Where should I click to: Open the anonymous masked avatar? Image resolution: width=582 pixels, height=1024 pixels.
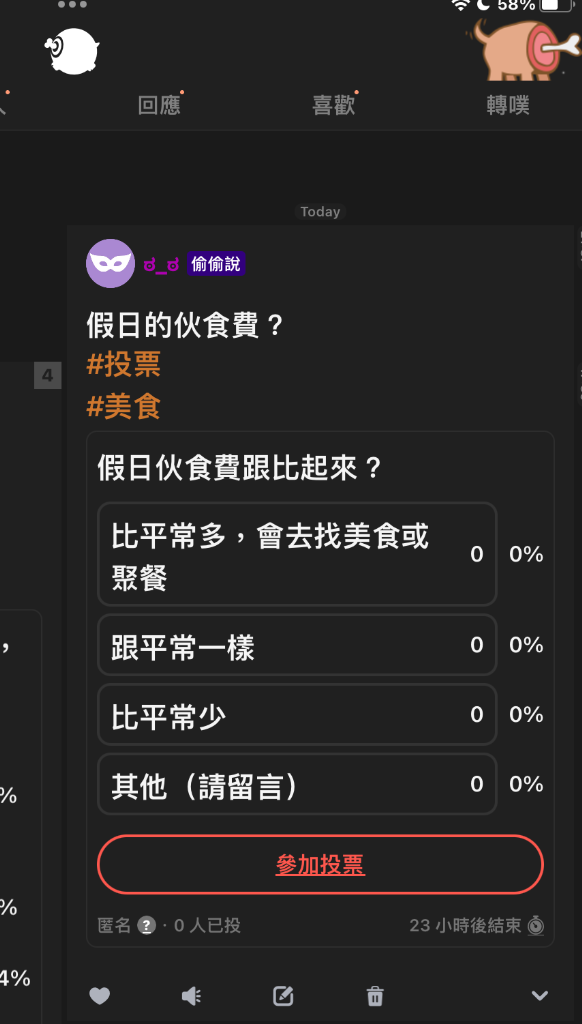110,263
